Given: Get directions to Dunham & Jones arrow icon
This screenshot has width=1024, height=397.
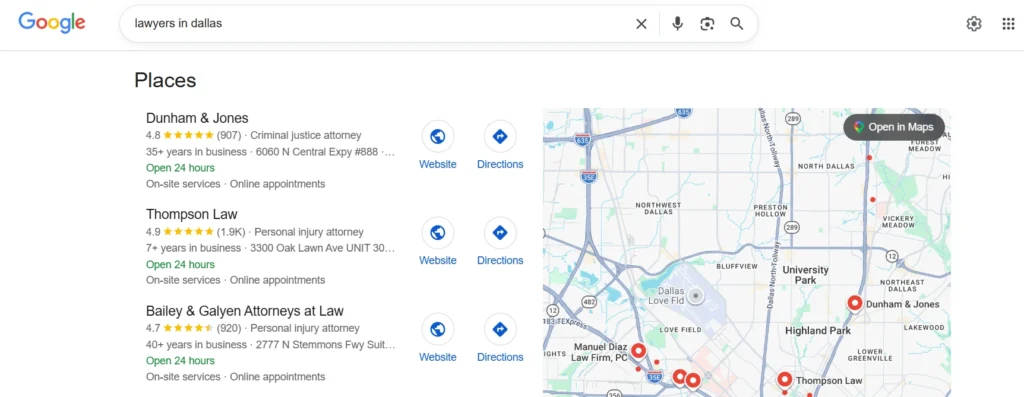Looking at the screenshot, I should pos(500,136).
